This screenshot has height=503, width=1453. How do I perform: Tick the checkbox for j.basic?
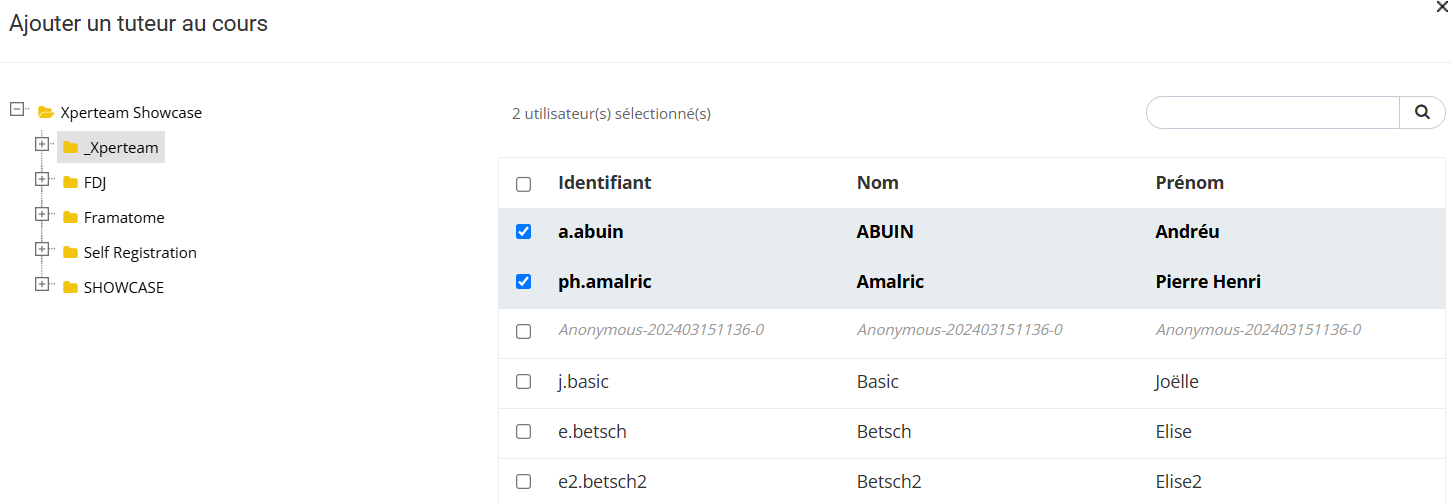523,382
